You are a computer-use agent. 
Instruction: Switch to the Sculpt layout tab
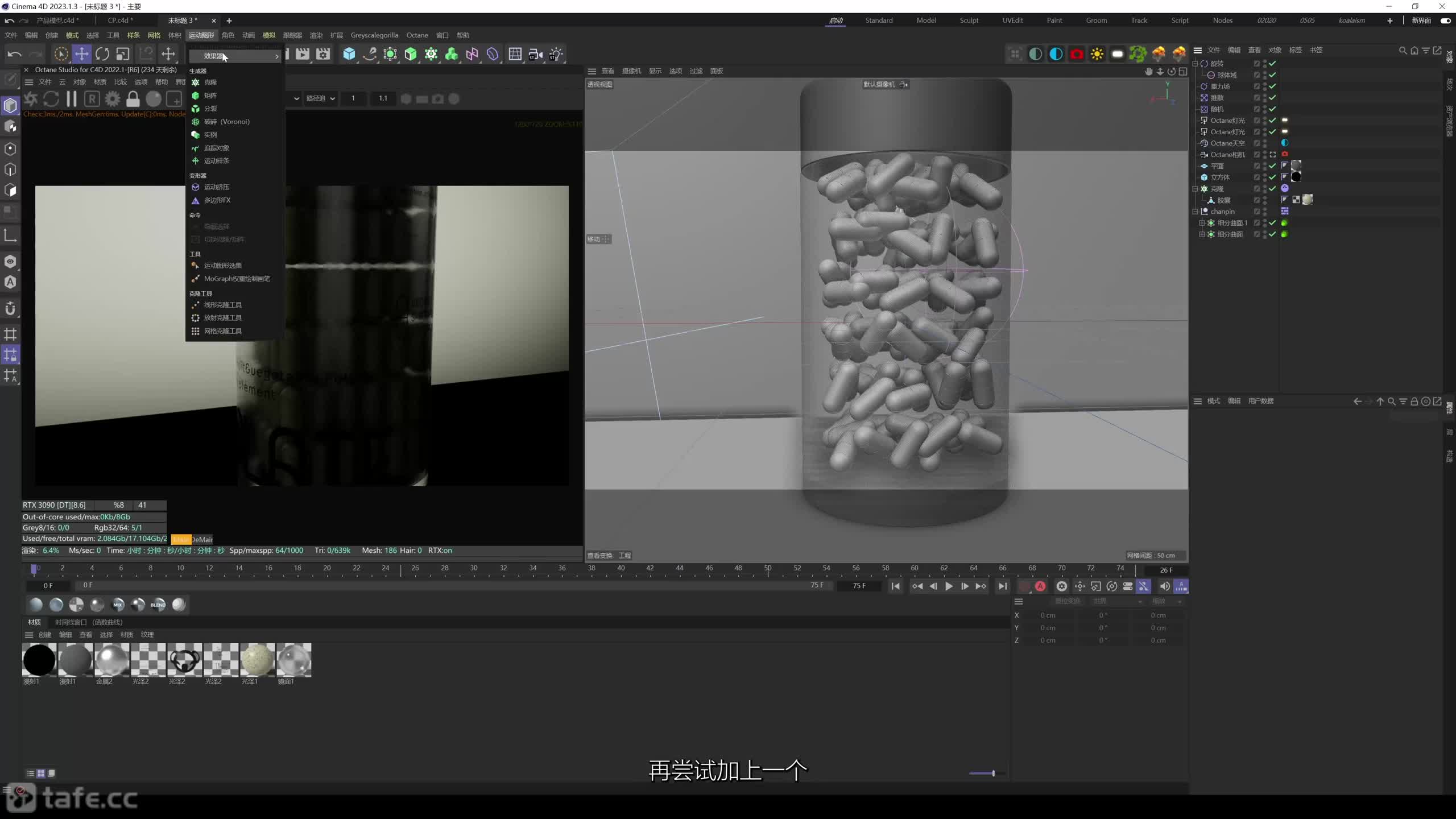pos(969,20)
